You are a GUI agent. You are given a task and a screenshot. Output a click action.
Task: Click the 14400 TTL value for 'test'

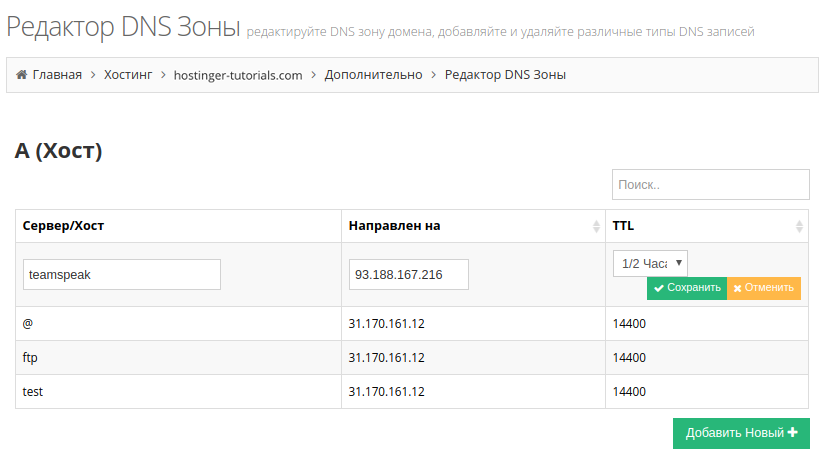tap(629, 392)
